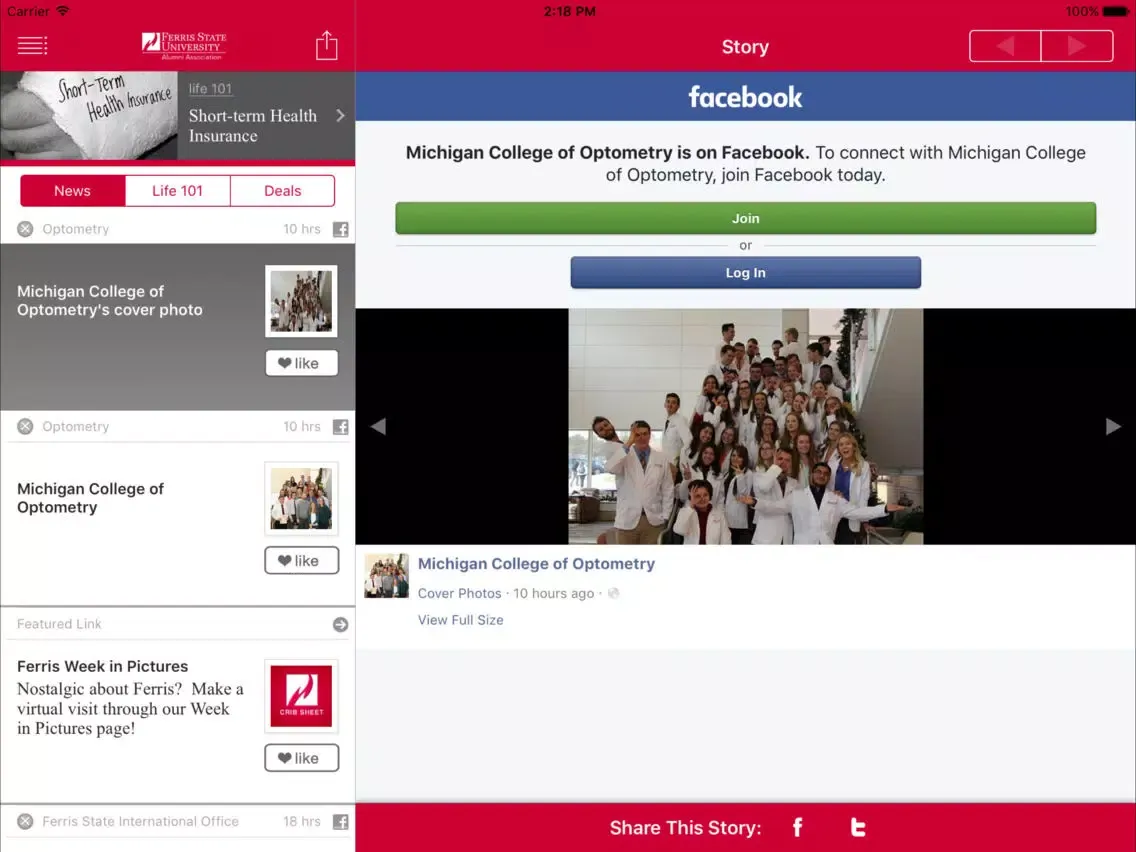This screenshot has height=852, width=1136.
Task: Open the Michigan College of Optometry page link
Action: click(536, 564)
